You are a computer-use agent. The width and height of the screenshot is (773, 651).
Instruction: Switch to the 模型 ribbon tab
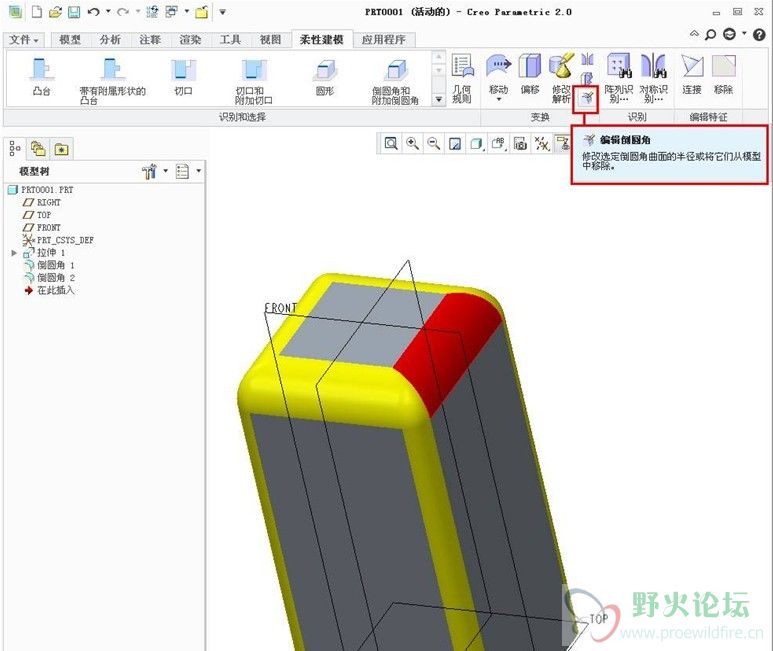tap(70, 39)
